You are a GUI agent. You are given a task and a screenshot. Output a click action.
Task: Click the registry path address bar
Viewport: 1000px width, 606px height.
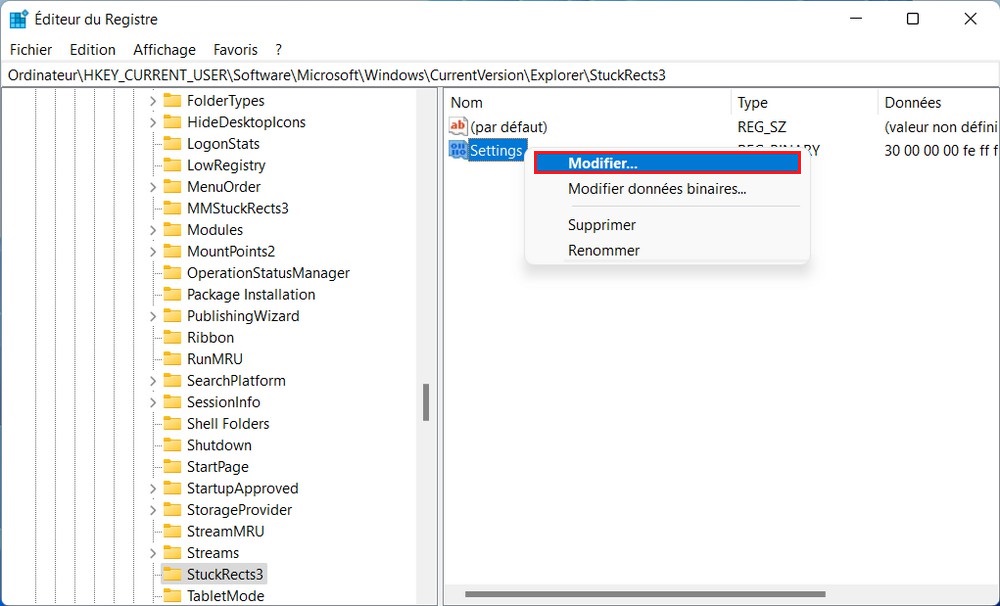click(x=500, y=75)
